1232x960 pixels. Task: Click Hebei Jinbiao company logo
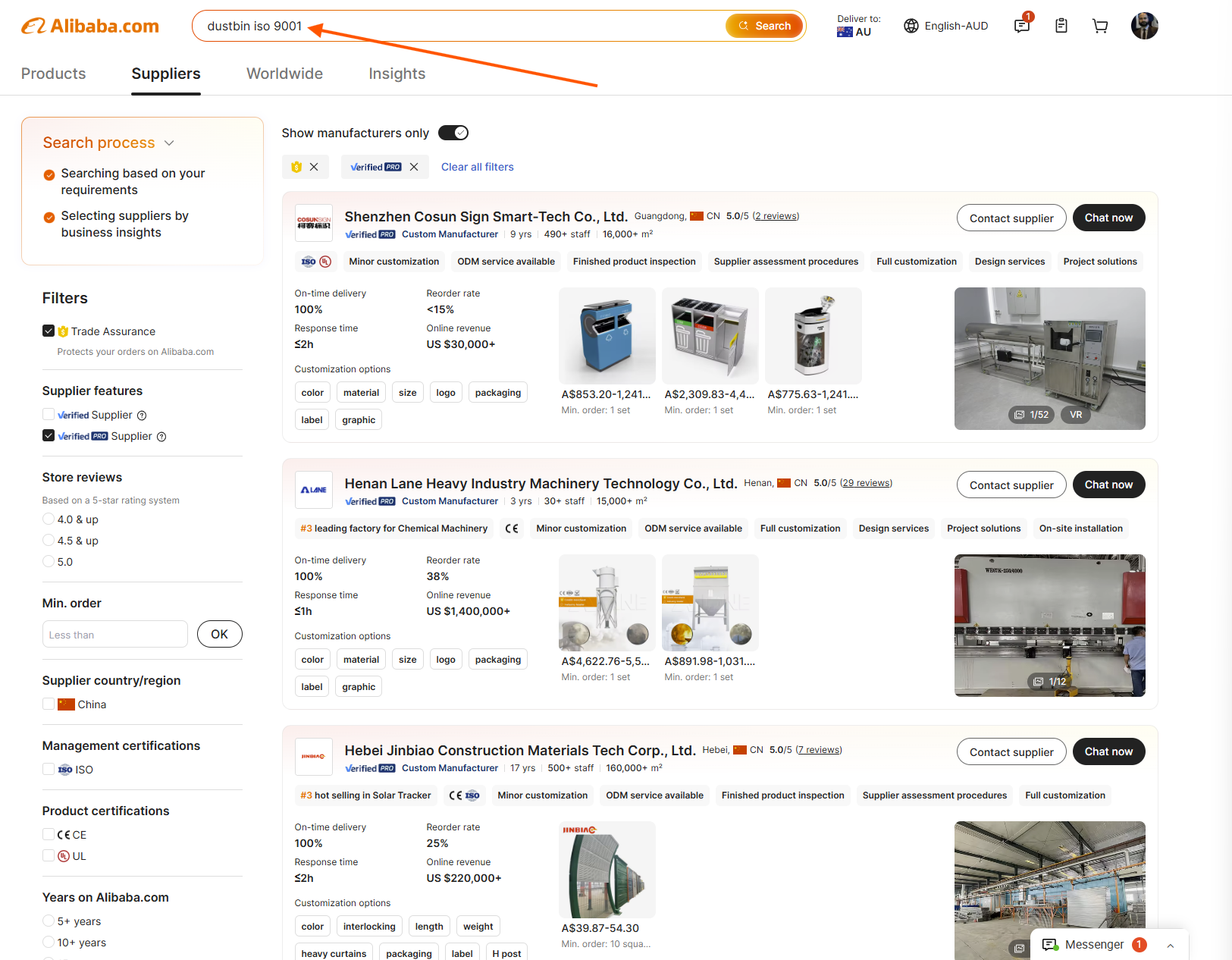(x=313, y=757)
